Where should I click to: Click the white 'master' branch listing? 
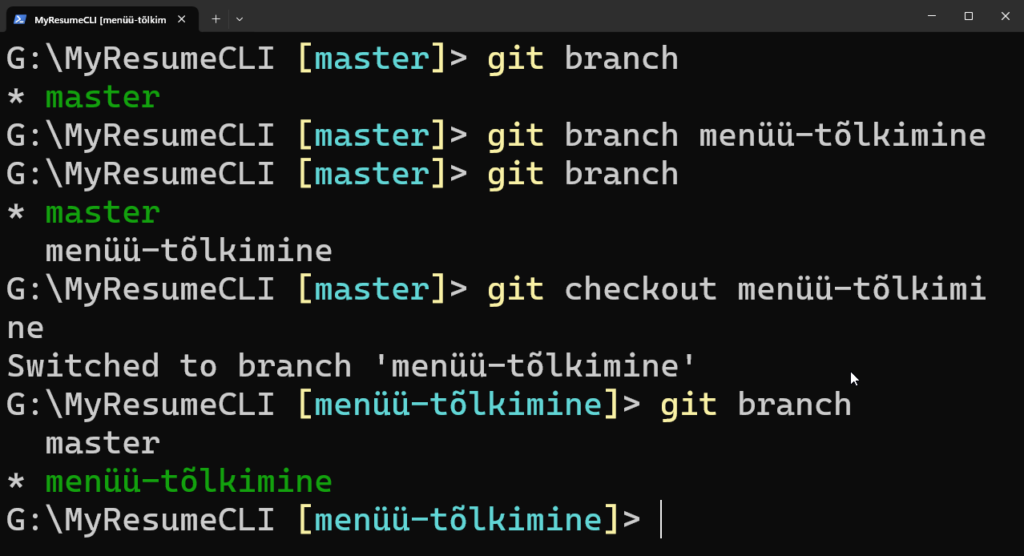click(x=102, y=443)
